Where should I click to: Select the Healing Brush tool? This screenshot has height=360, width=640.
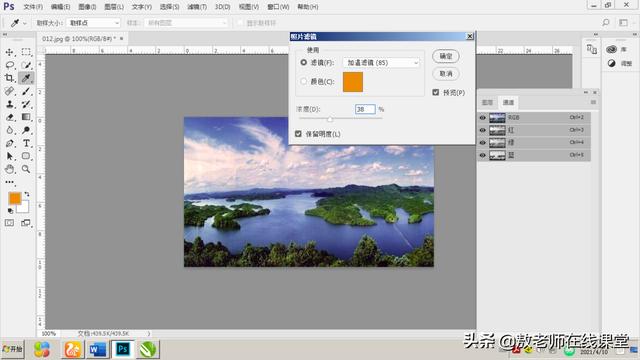click(x=9, y=91)
